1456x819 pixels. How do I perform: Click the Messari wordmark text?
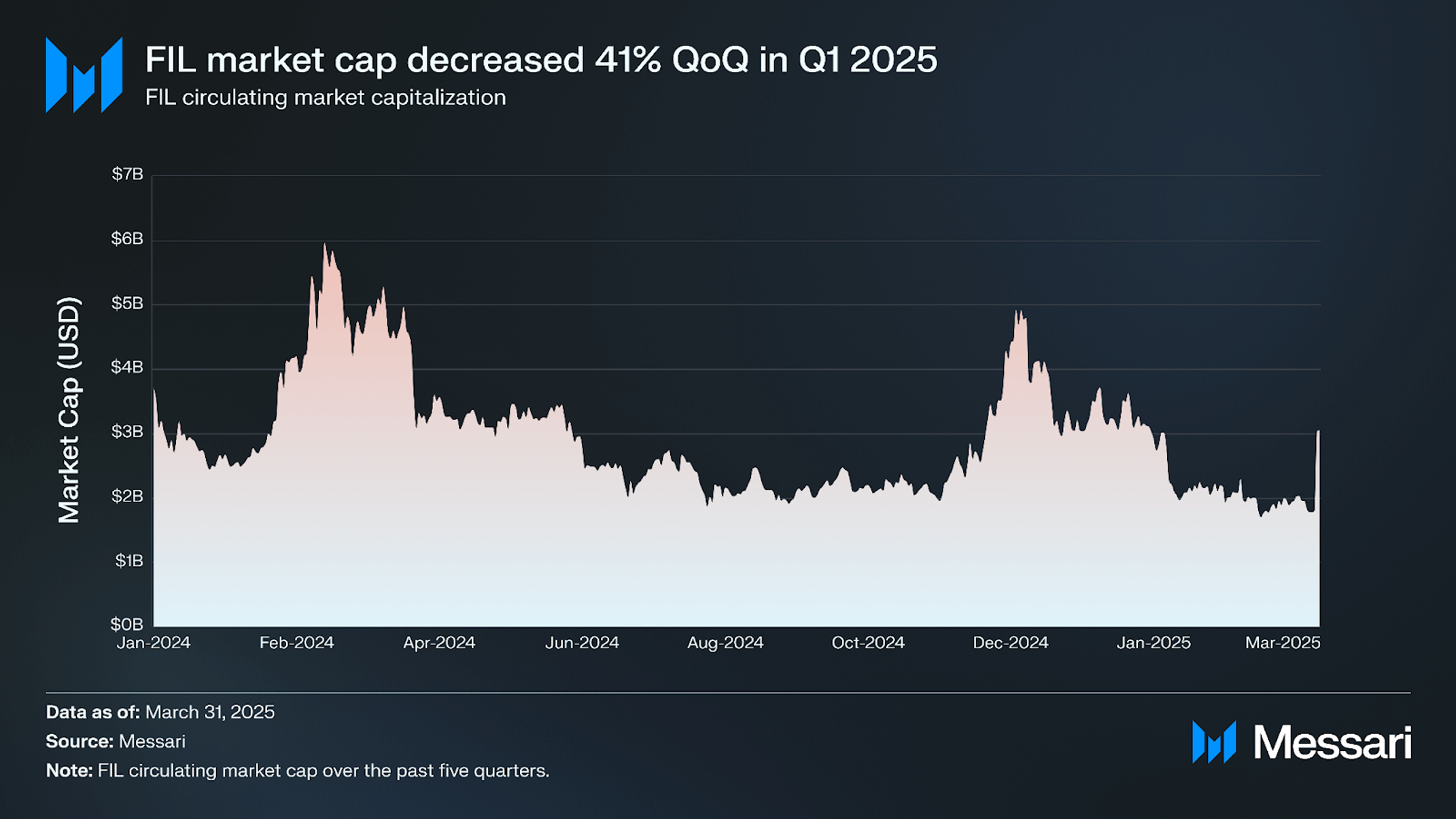(1332, 743)
